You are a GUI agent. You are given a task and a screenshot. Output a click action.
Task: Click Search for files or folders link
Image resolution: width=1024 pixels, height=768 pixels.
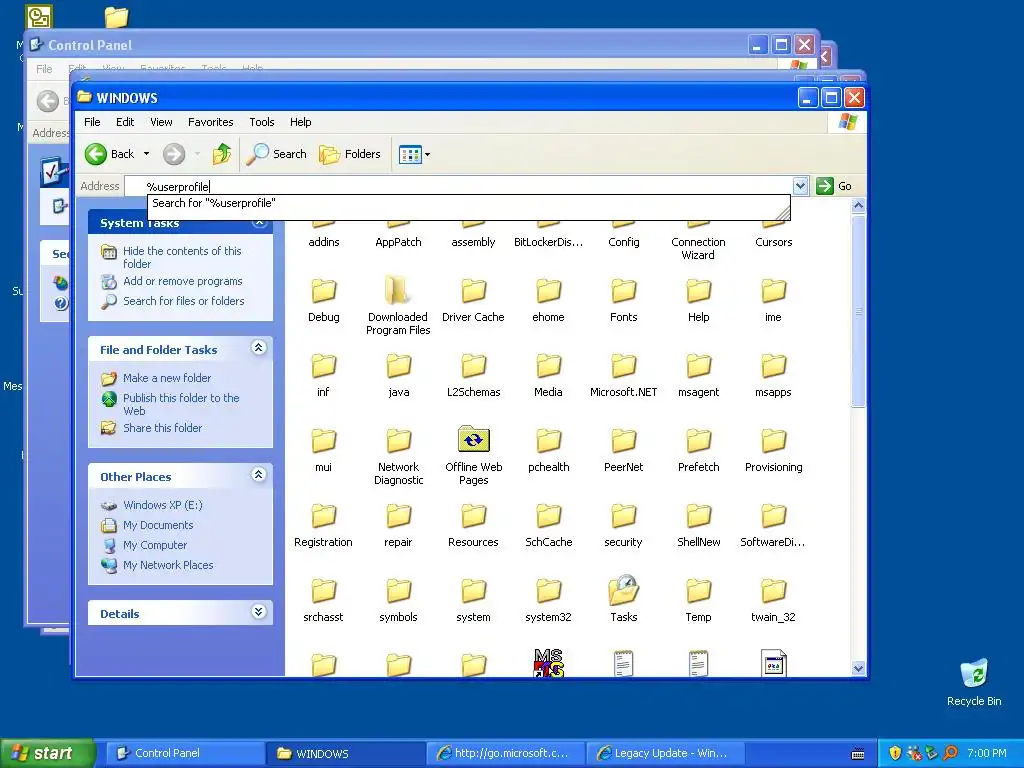[184, 301]
